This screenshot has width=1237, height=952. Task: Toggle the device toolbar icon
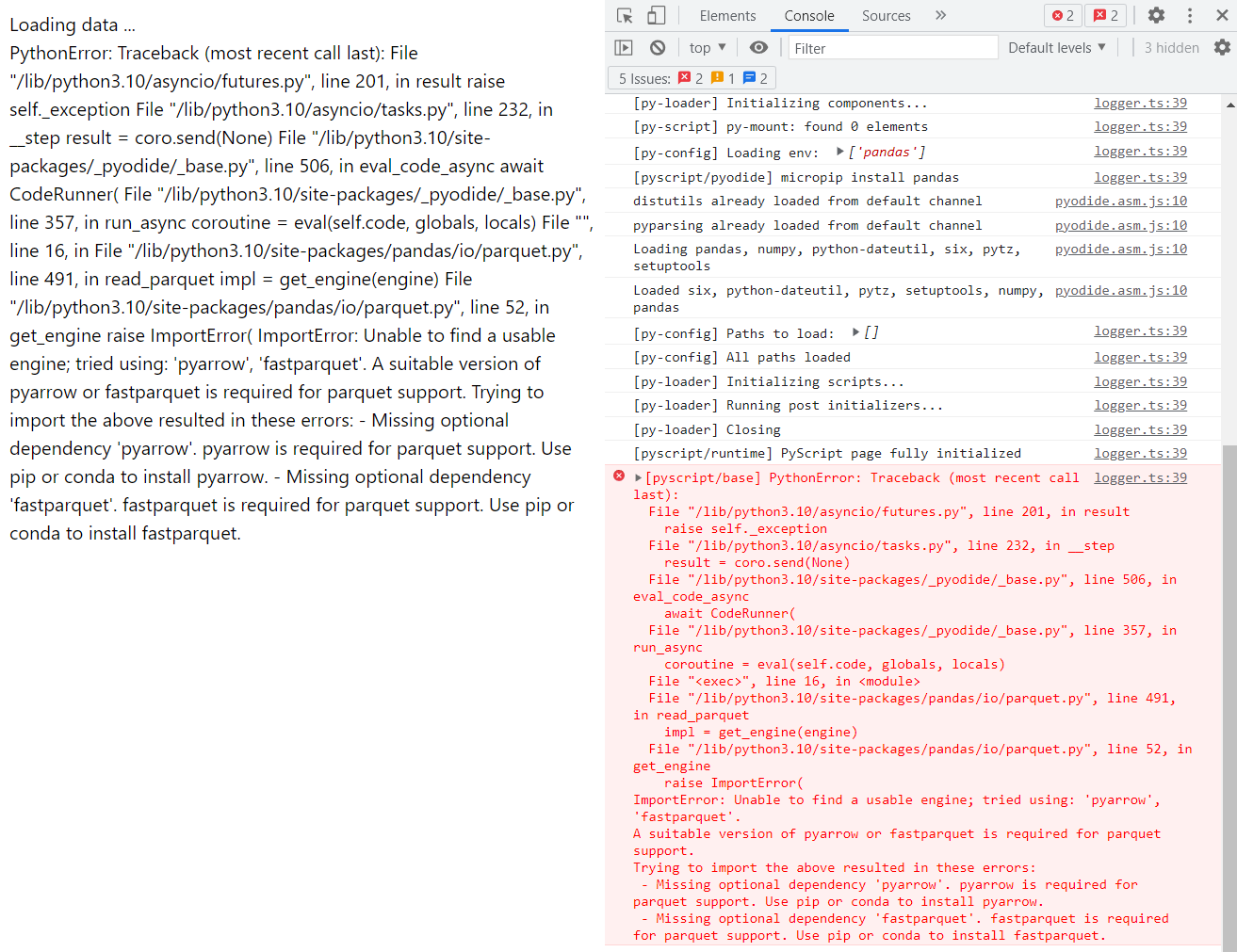coord(656,16)
